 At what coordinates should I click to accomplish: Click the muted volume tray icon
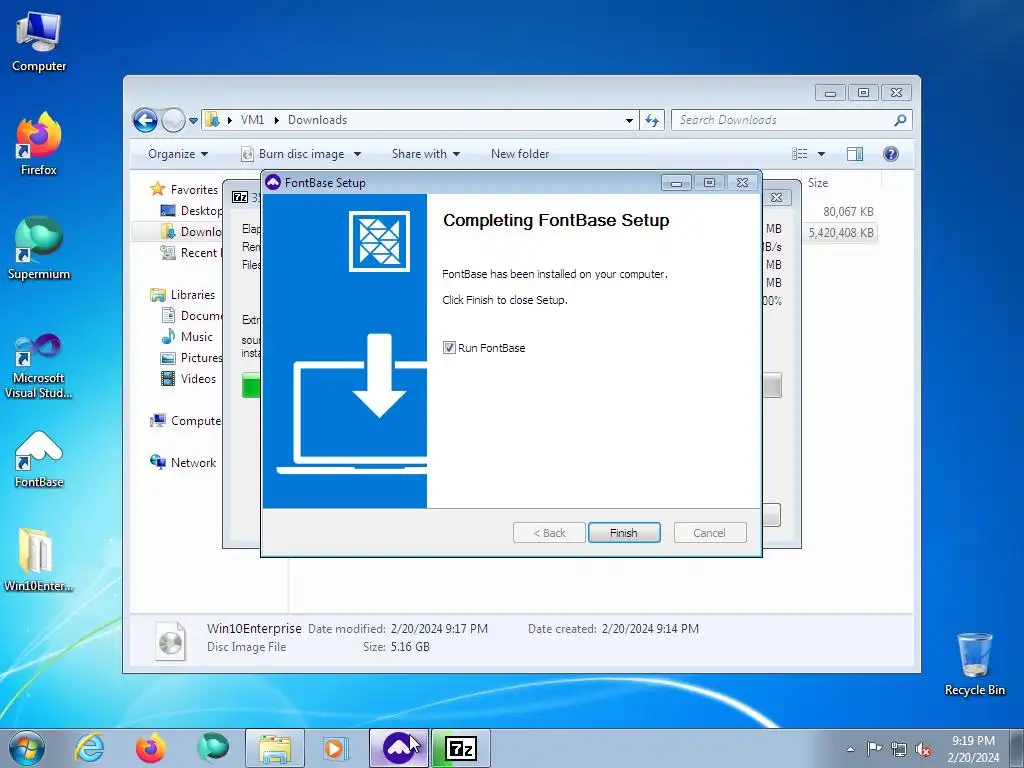923,749
